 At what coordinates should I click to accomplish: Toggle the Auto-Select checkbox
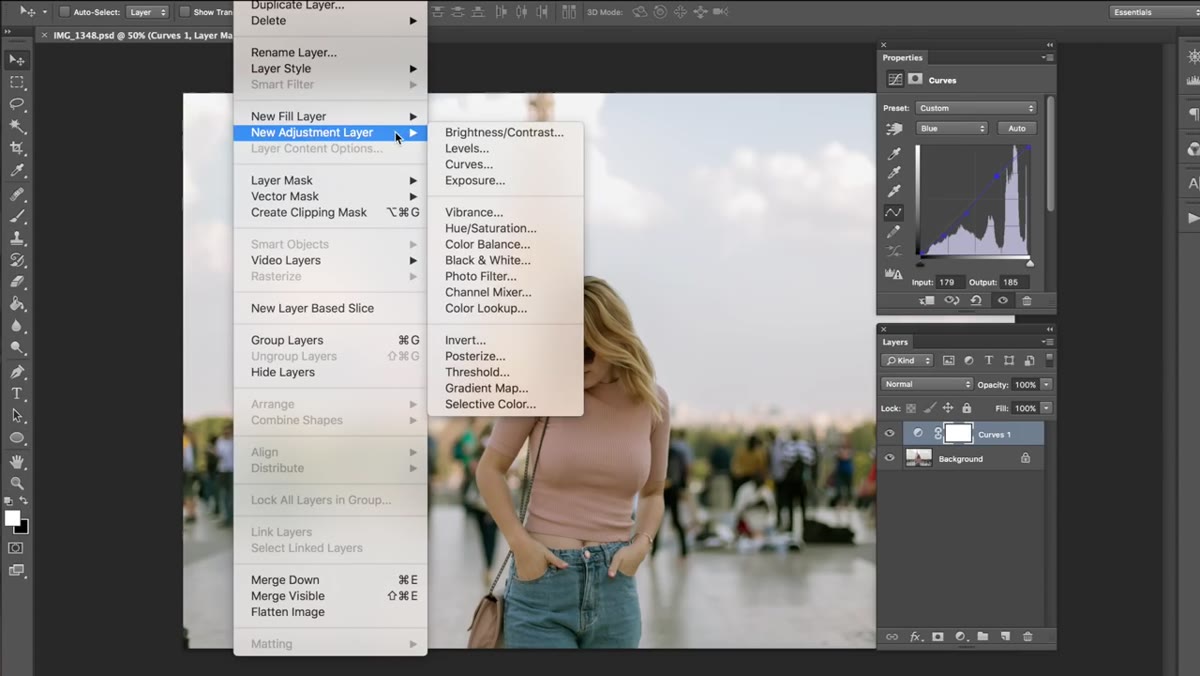(64, 12)
